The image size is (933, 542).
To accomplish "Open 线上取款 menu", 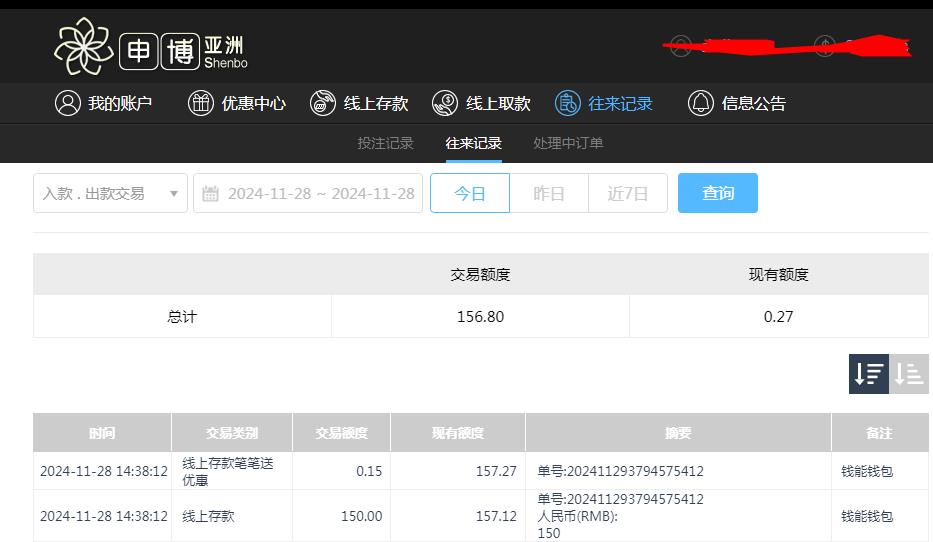I will click(x=498, y=104).
